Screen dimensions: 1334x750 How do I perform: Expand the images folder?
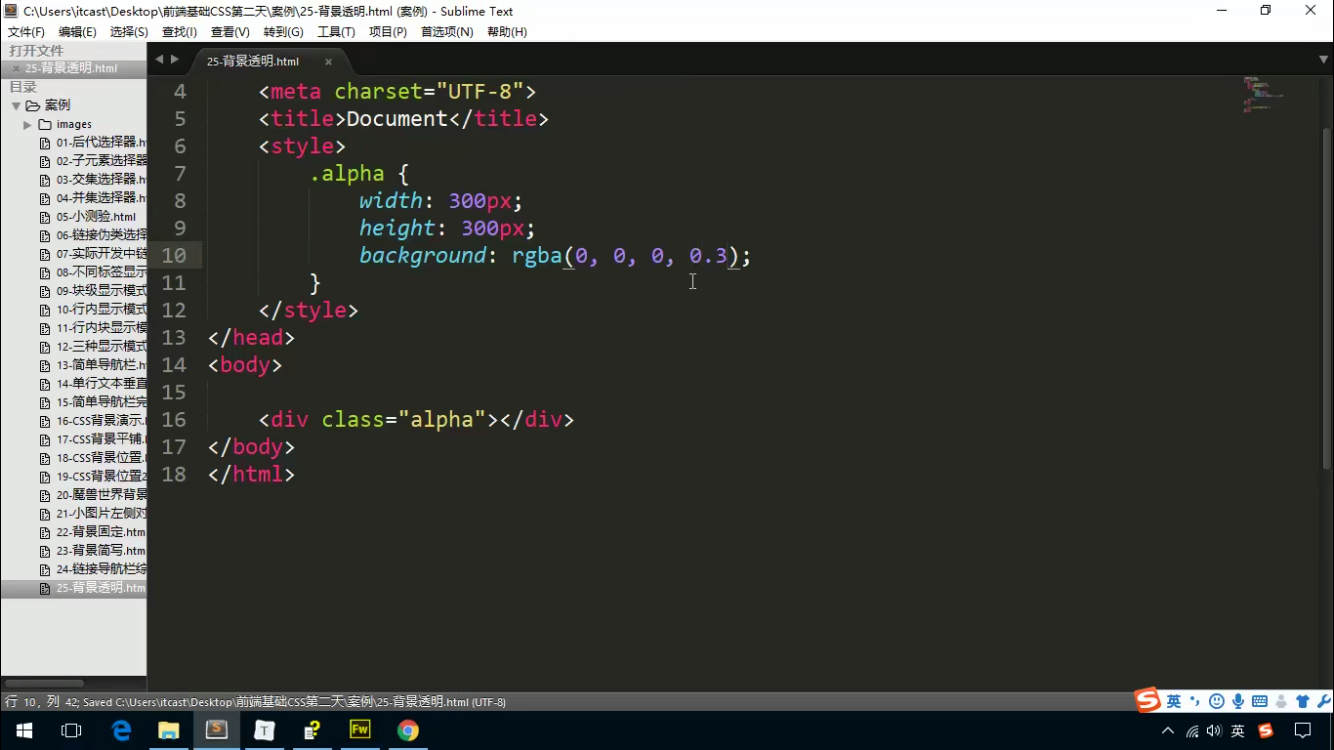(x=28, y=124)
